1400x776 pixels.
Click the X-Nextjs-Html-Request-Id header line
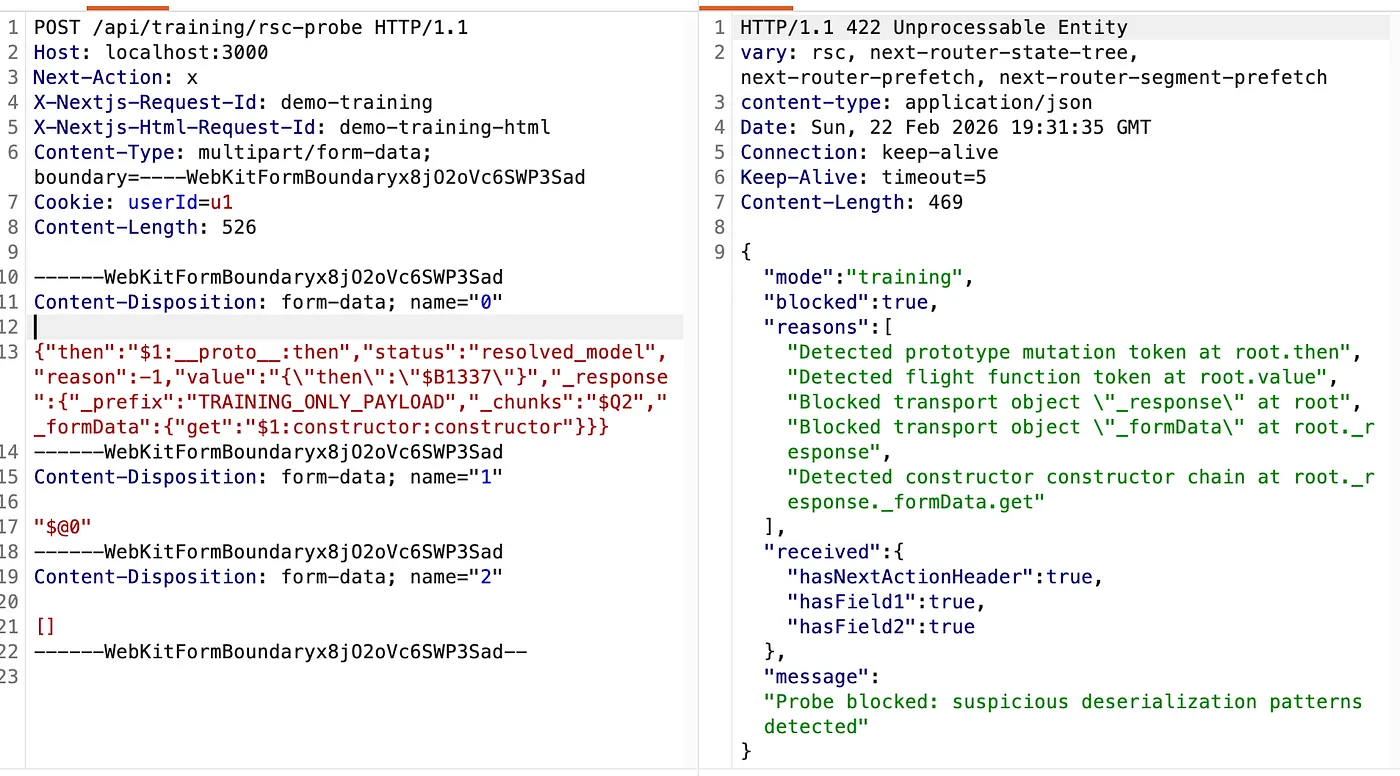[291, 127]
